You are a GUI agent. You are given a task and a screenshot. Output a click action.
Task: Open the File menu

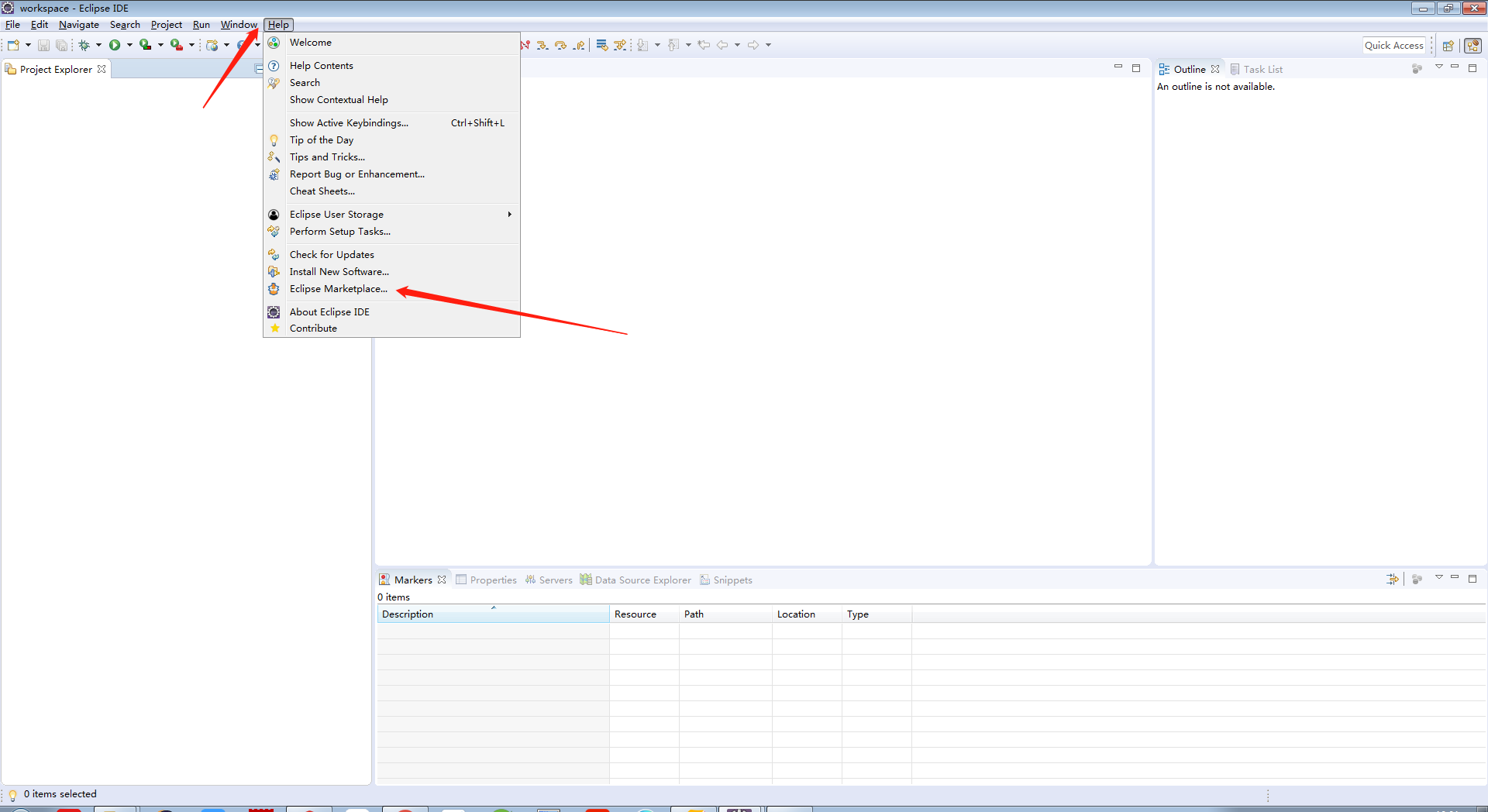click(12, 25)
